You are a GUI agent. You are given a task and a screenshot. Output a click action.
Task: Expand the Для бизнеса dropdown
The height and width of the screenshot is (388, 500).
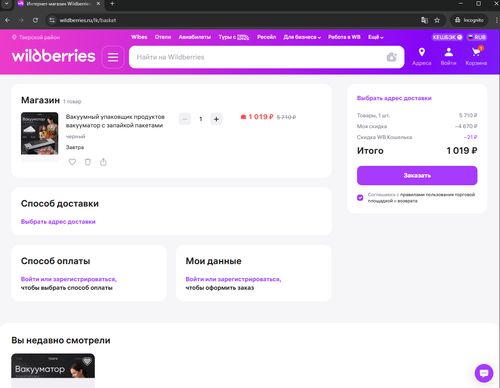pos(302,37)
